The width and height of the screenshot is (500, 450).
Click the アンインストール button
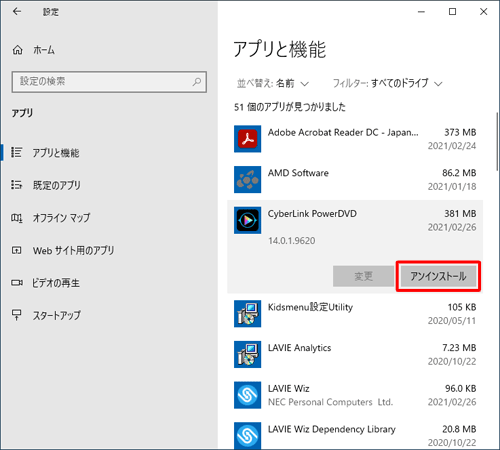click(x=438, y=276)
